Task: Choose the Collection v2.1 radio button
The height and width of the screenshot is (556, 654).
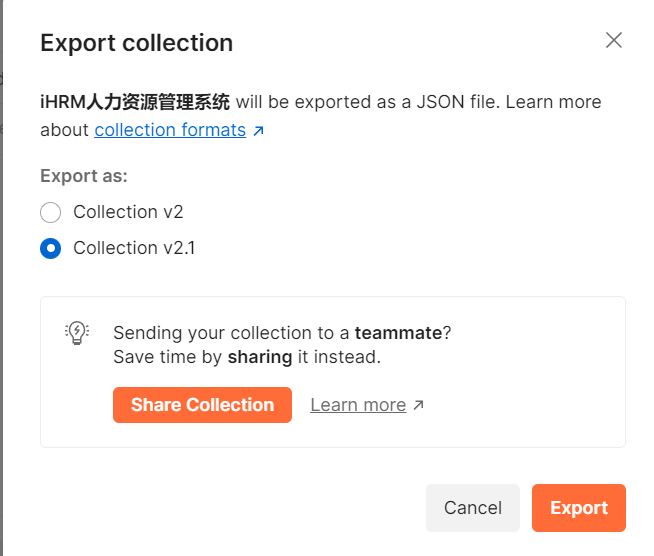Action: tap(51, 248)
